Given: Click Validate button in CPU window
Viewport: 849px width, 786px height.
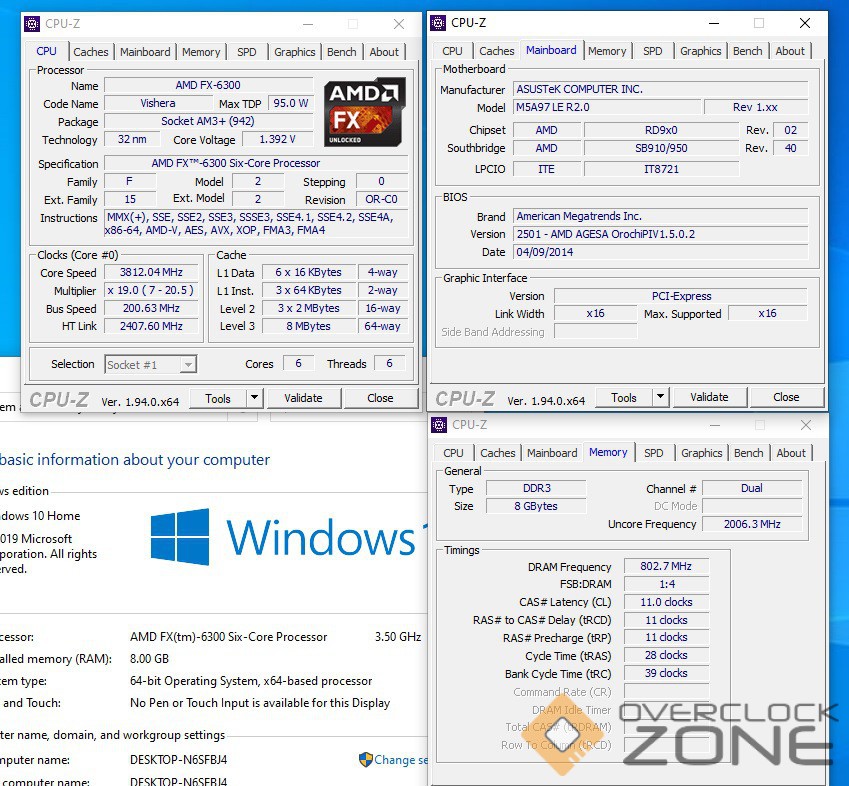Looking at the screenshot, I should 303,398.
